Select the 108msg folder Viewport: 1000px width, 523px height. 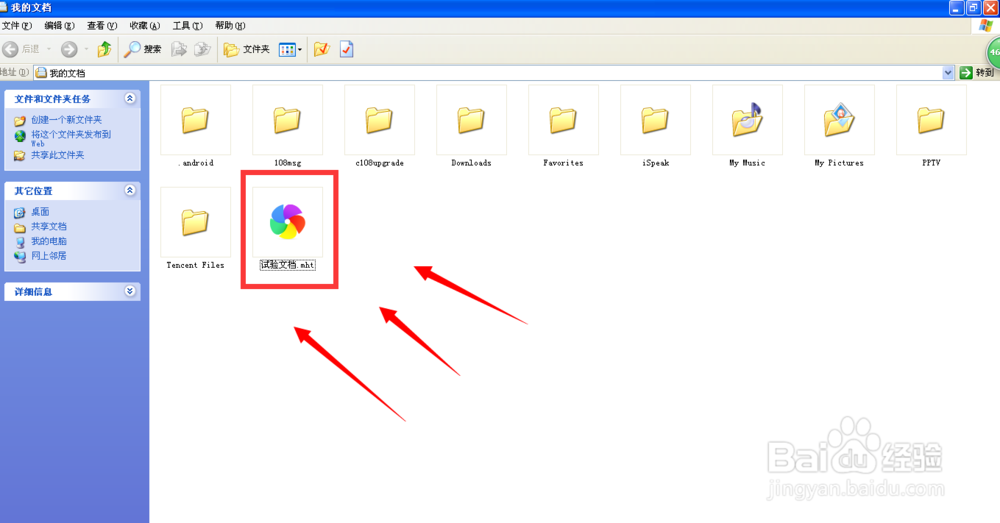(287, 120)
